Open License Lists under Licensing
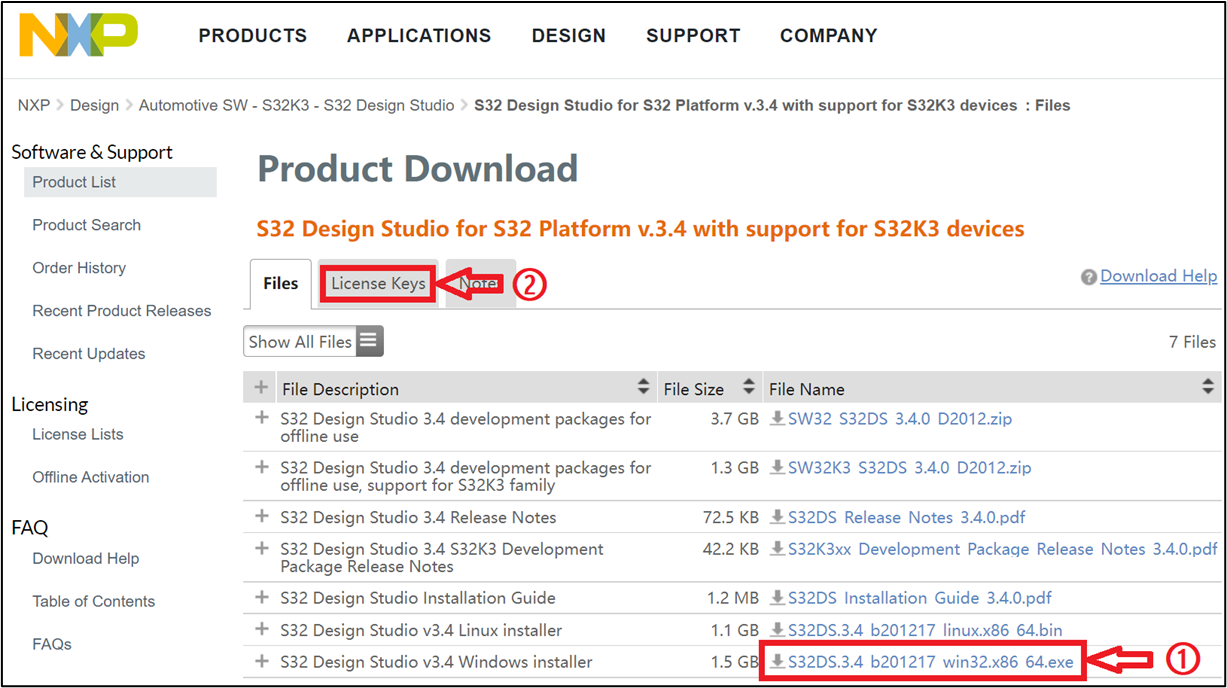This screenshot has width=1227, height=688. pyautogui.click(x=78, y=434)
